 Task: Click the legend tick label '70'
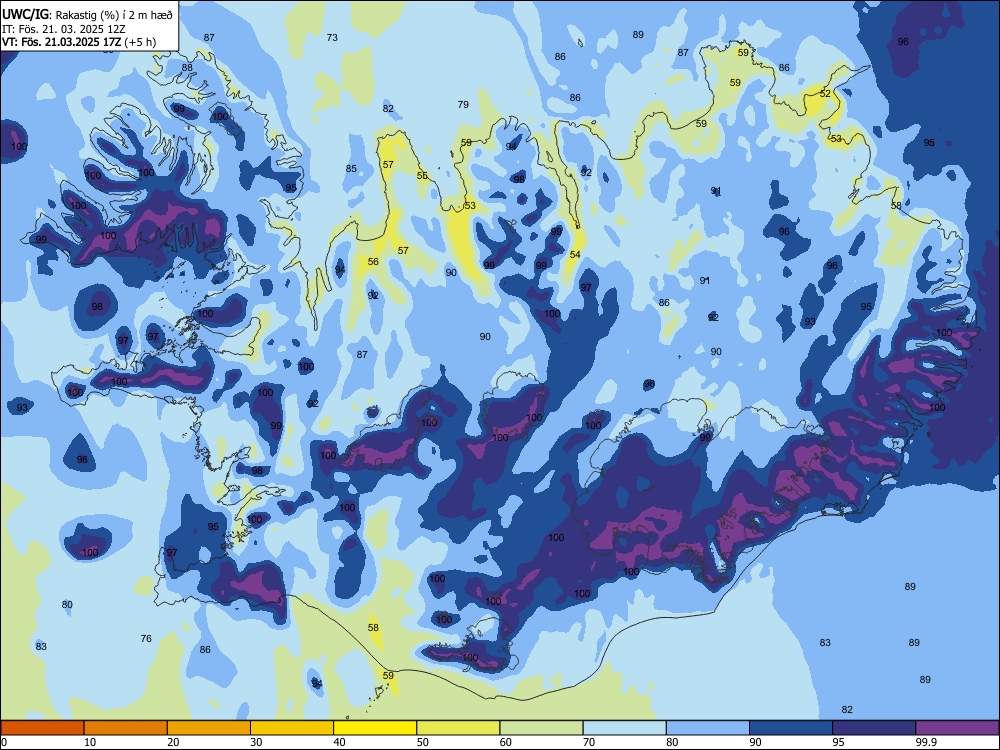click(589, 742)
